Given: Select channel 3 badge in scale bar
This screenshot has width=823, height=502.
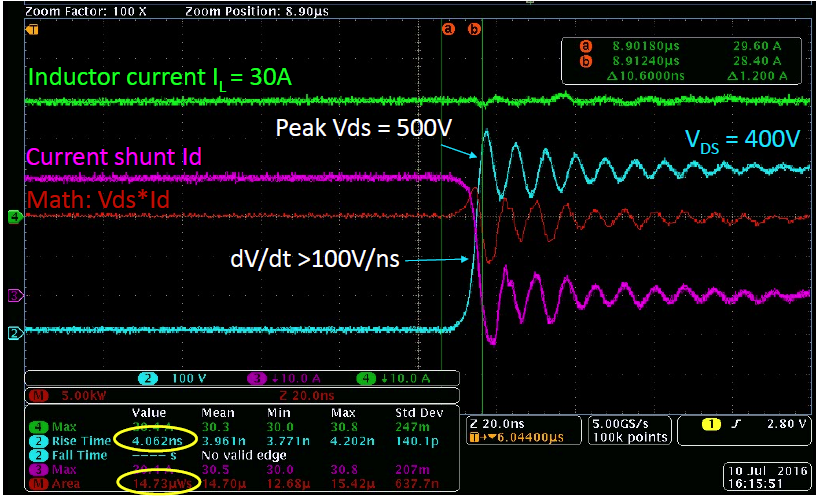Looking at the screenshot, I should point(257,378).
